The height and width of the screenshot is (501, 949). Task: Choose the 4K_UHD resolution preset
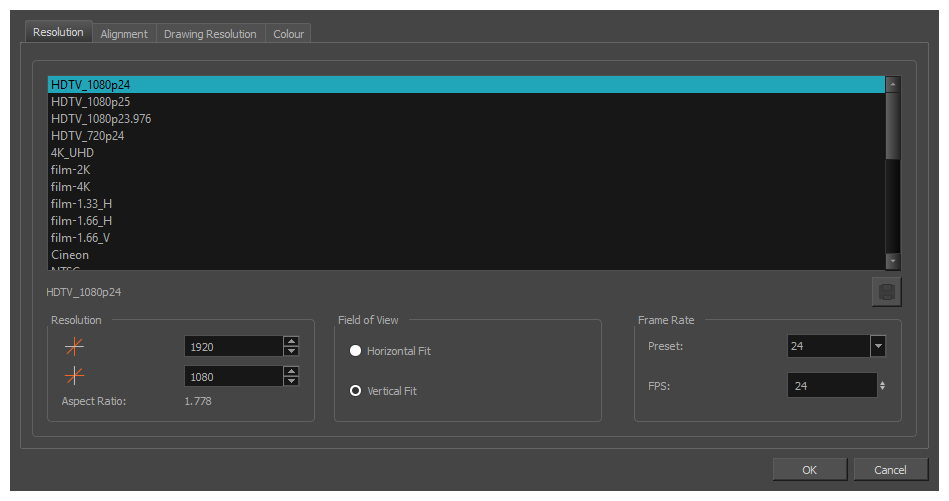(x=72, y=153)
